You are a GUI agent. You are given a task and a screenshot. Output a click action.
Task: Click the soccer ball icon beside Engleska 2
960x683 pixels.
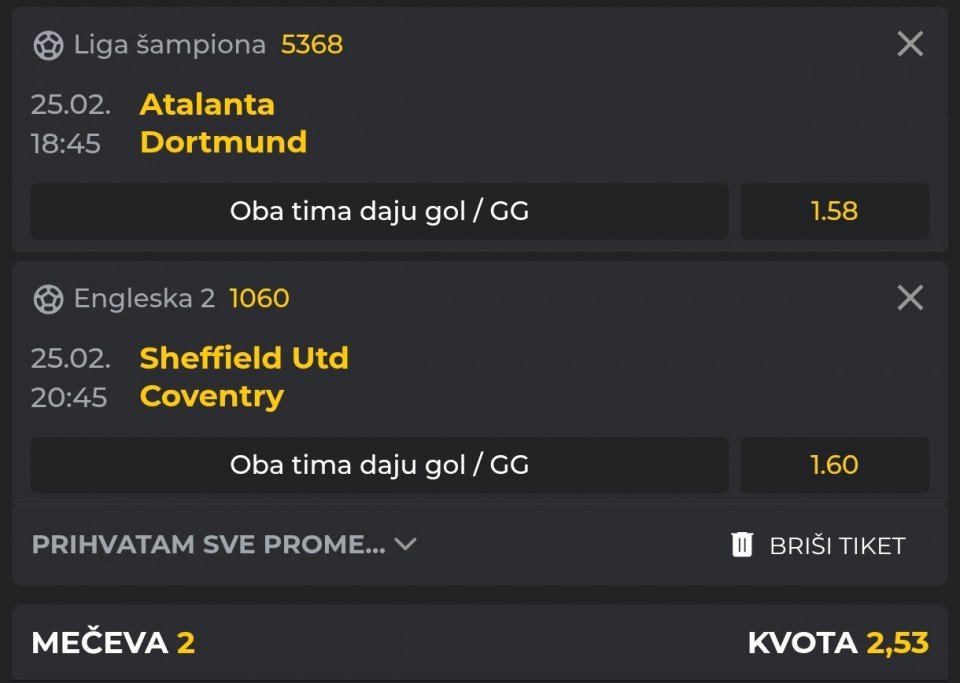coord(48,299)
